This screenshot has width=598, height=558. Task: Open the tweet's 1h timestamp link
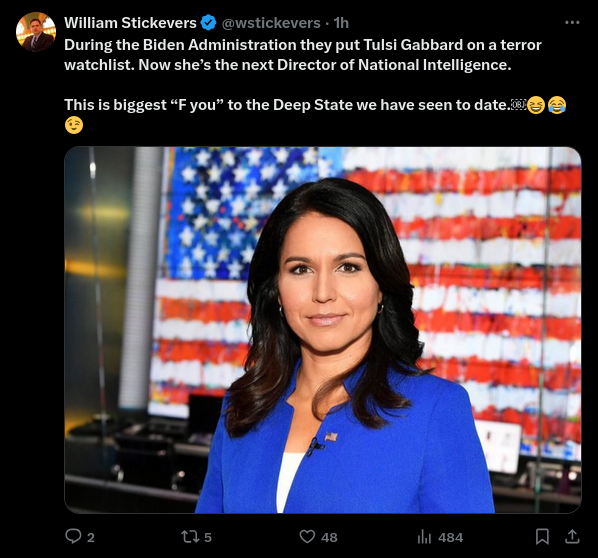(341, 23)
